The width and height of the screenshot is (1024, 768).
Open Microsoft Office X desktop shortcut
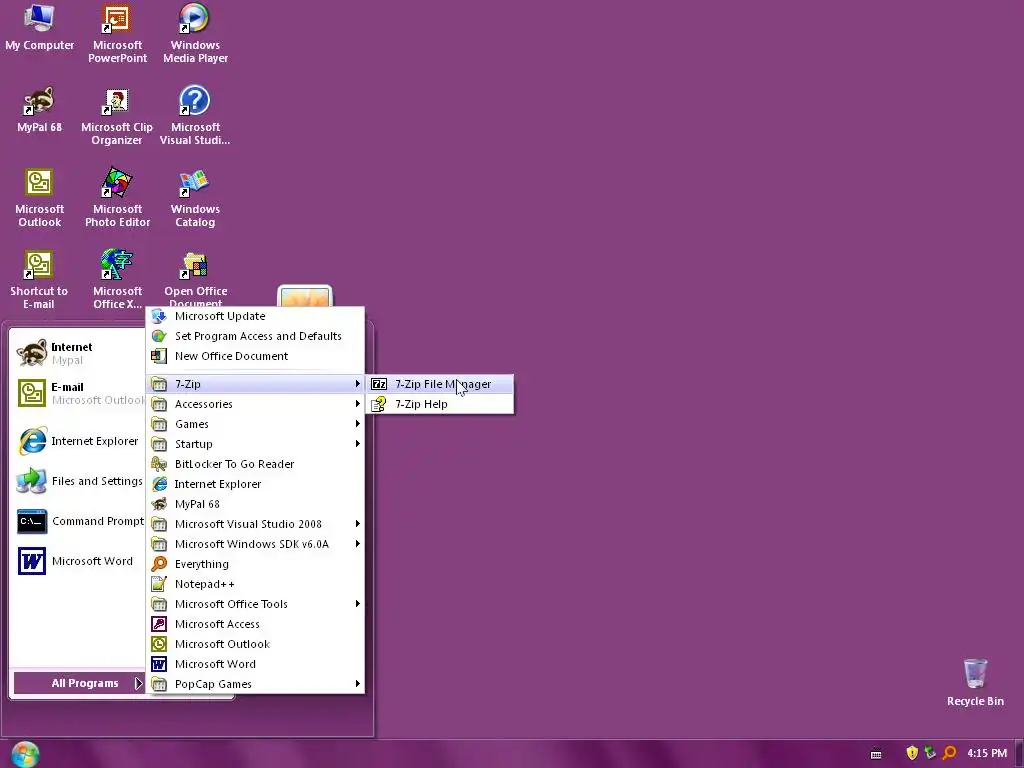coord(117,280)
